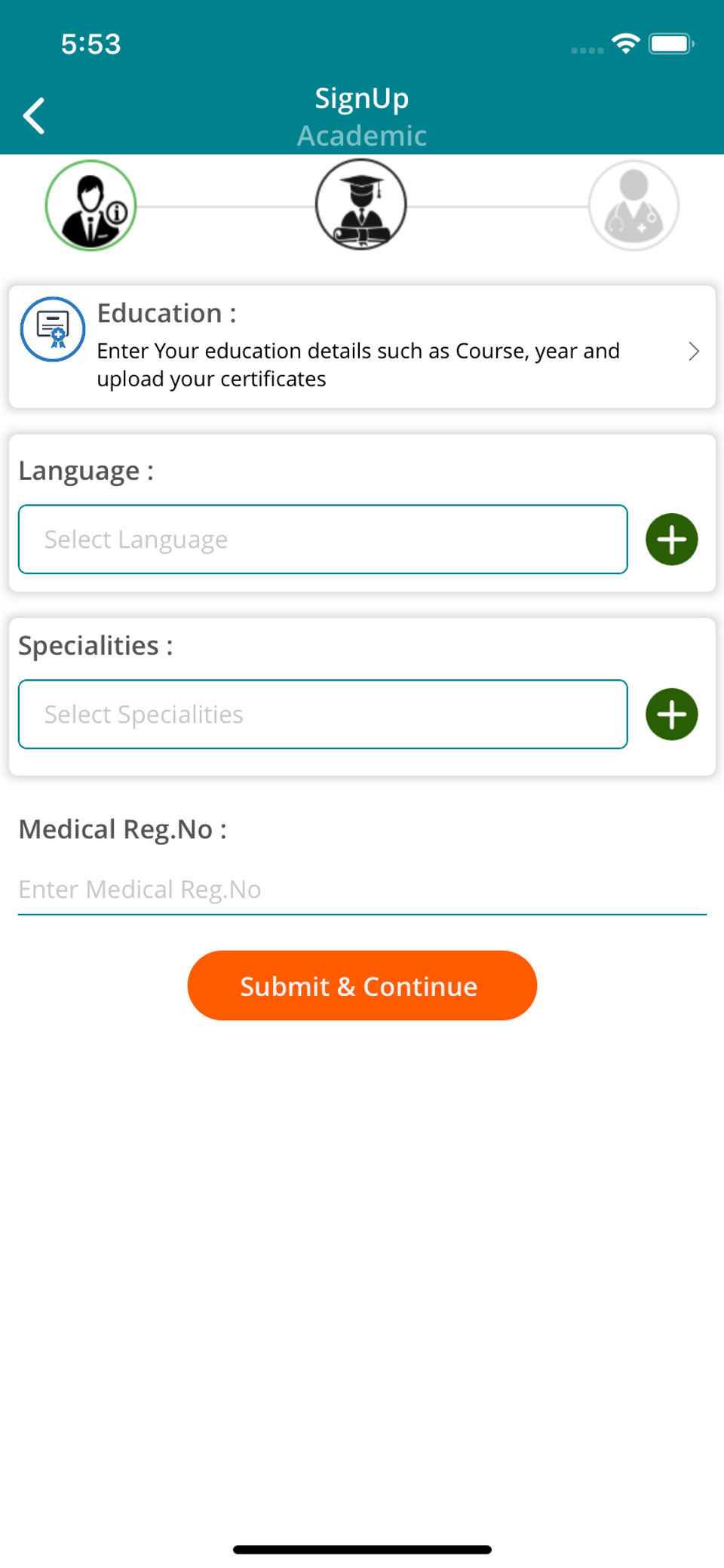Viewport: 724px width, 1568px height.
Task: Open the Select Specialities dropdown
Action: (323, 715)
